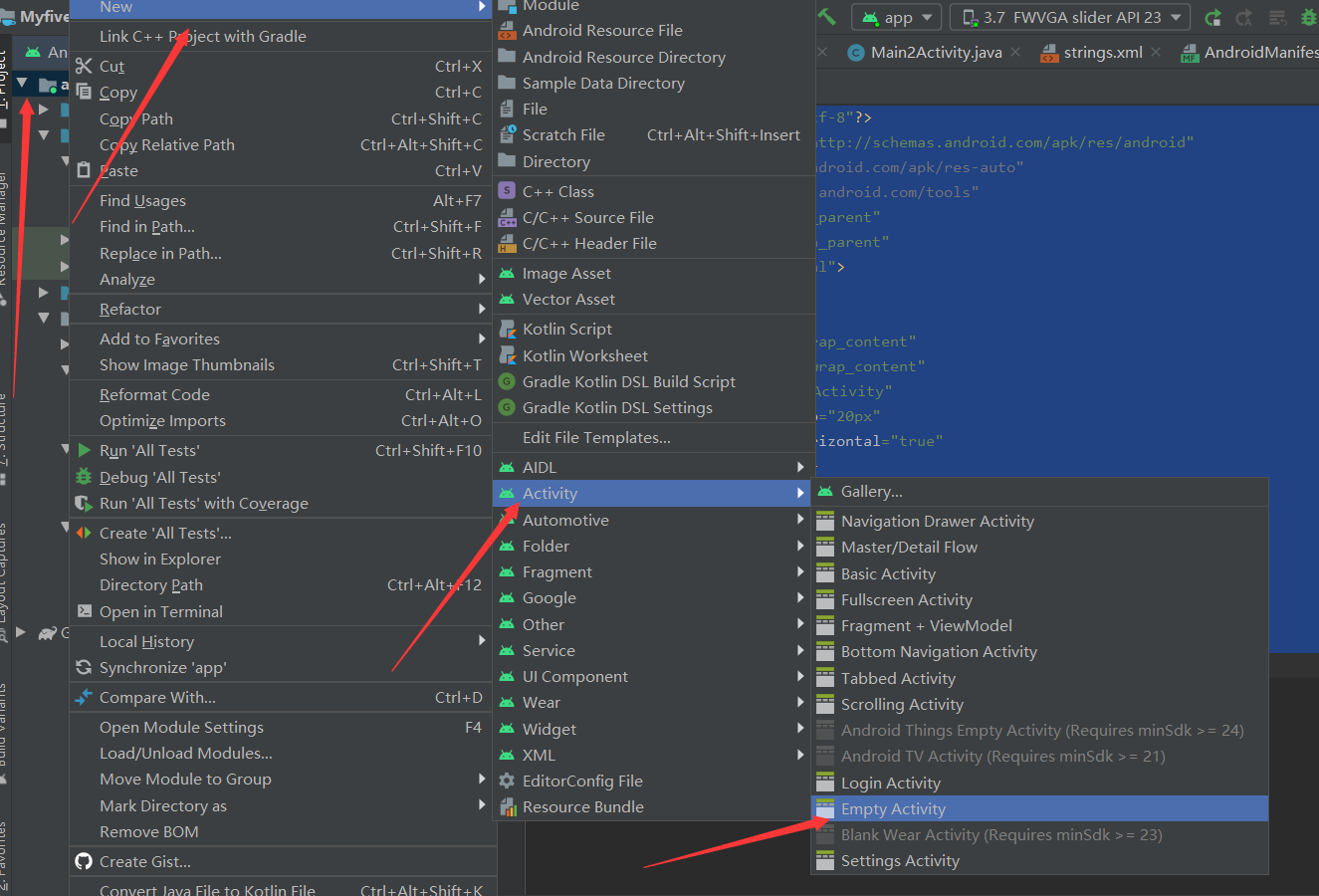Click the Android Resource File icon
This screenshot has height=896, width=1319.
[x=507, y=30]
